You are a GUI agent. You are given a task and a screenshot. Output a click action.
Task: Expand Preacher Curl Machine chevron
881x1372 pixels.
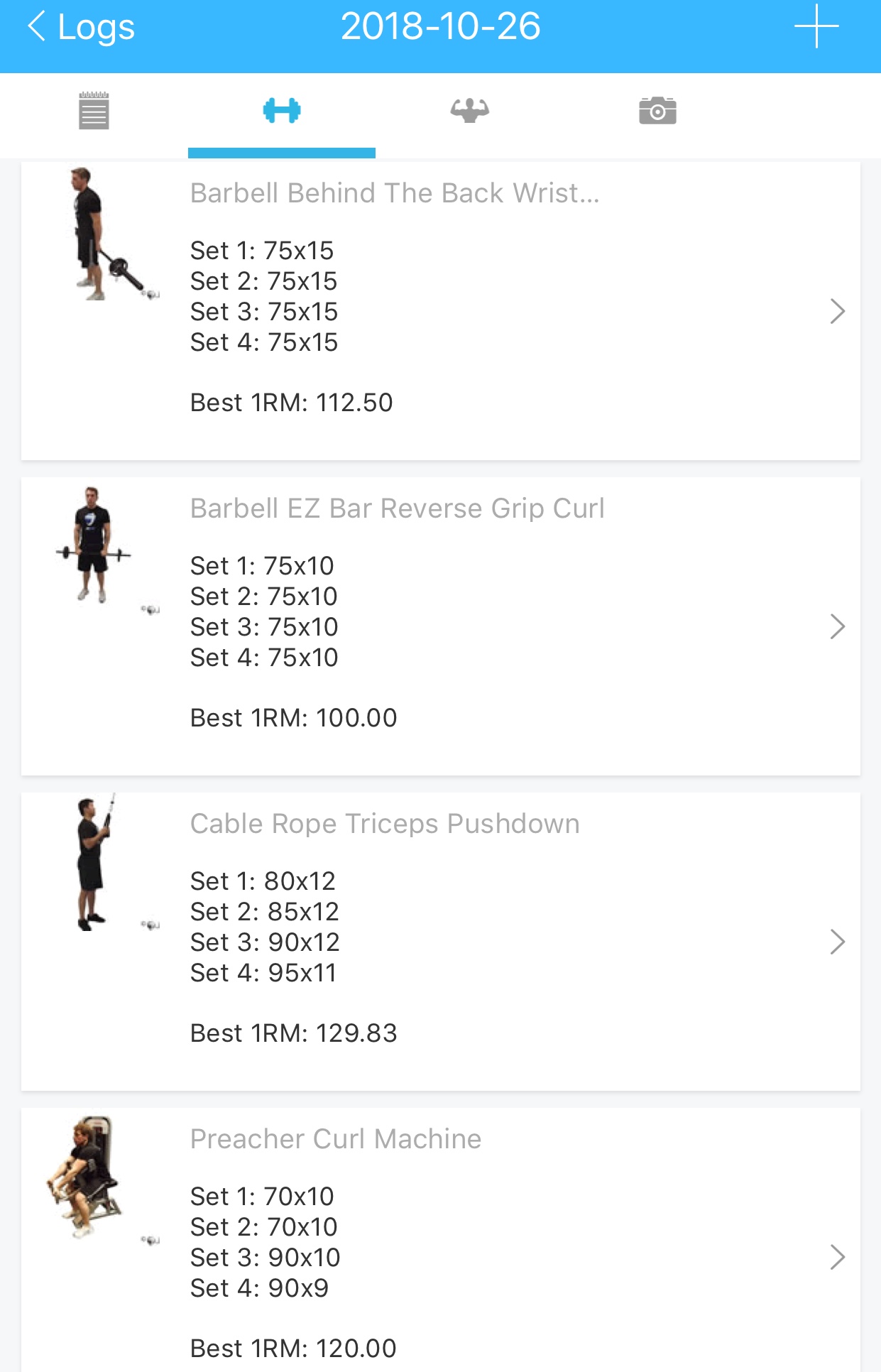(838, 1257)
